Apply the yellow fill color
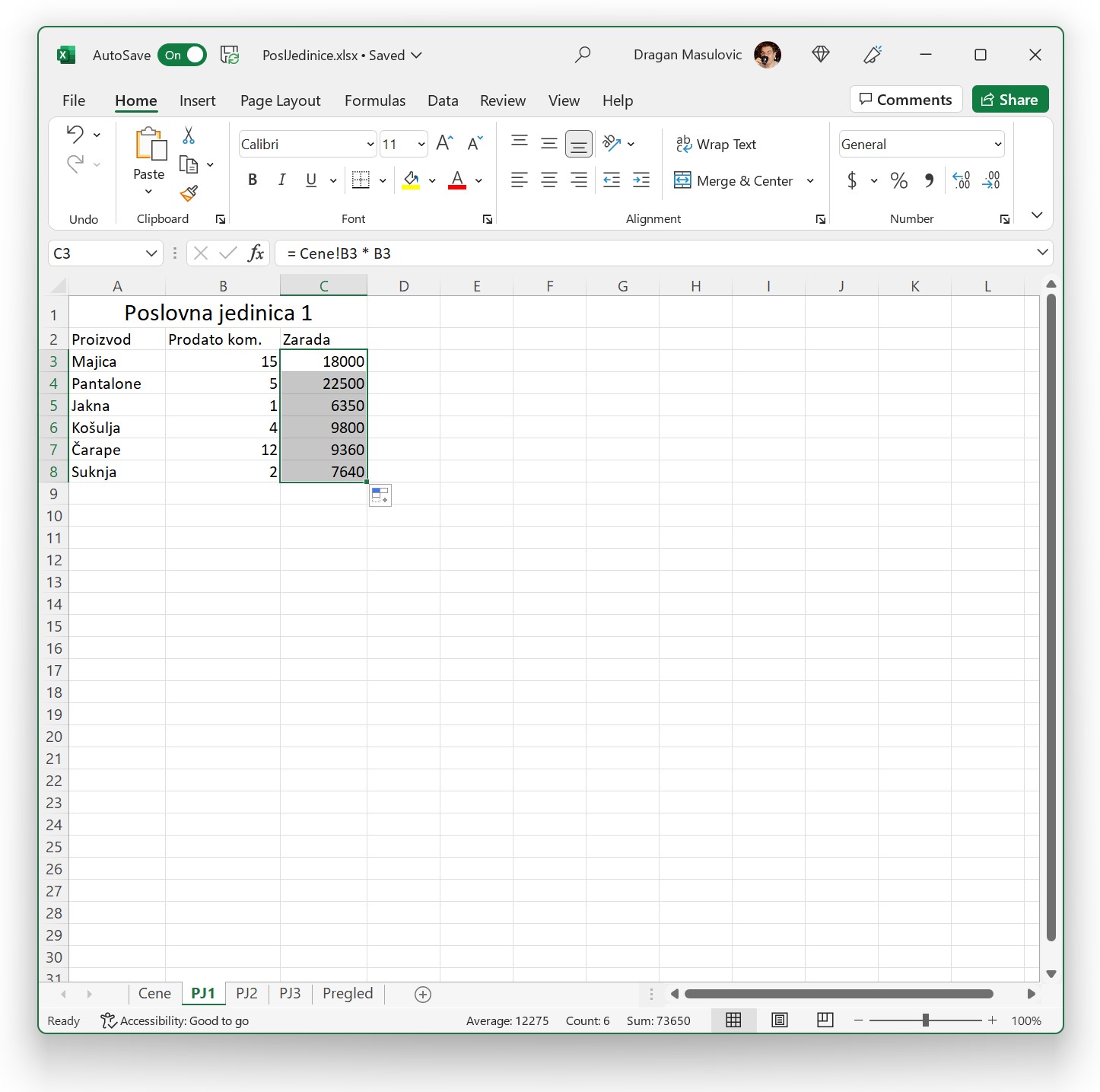This screenshot has height=1092, width=1100. [x=411, y=180]
